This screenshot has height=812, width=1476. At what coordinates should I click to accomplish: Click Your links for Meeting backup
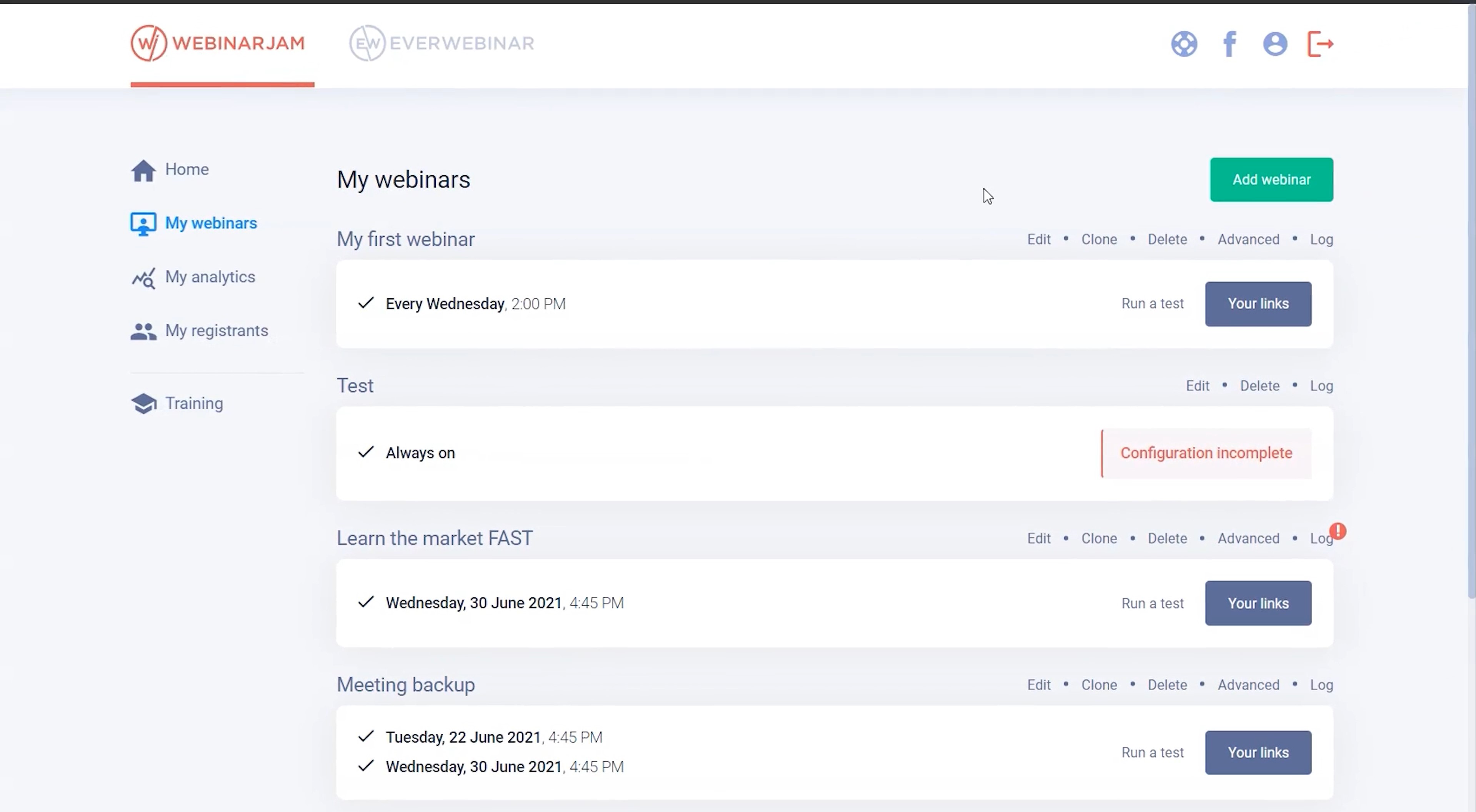[x=1258, y=752]
